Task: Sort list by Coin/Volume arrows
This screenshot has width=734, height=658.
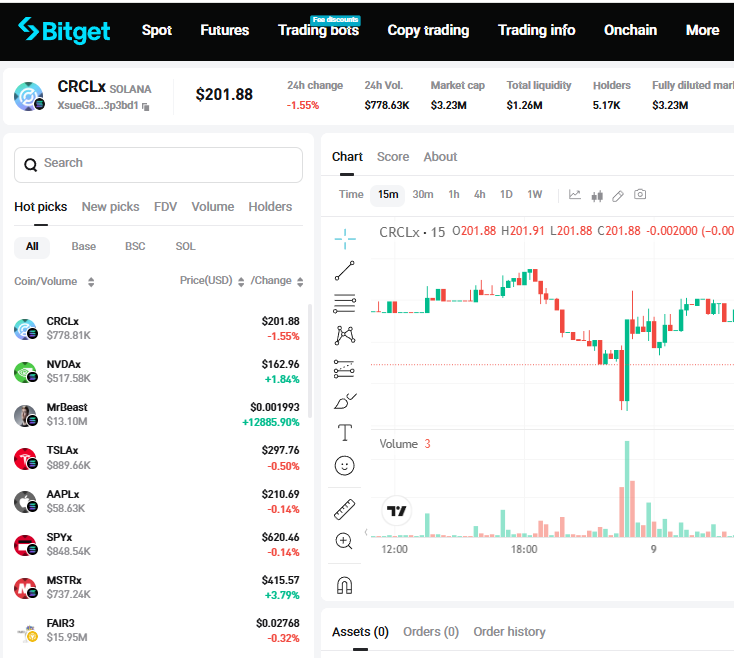Action: click(x=91, y=282)
